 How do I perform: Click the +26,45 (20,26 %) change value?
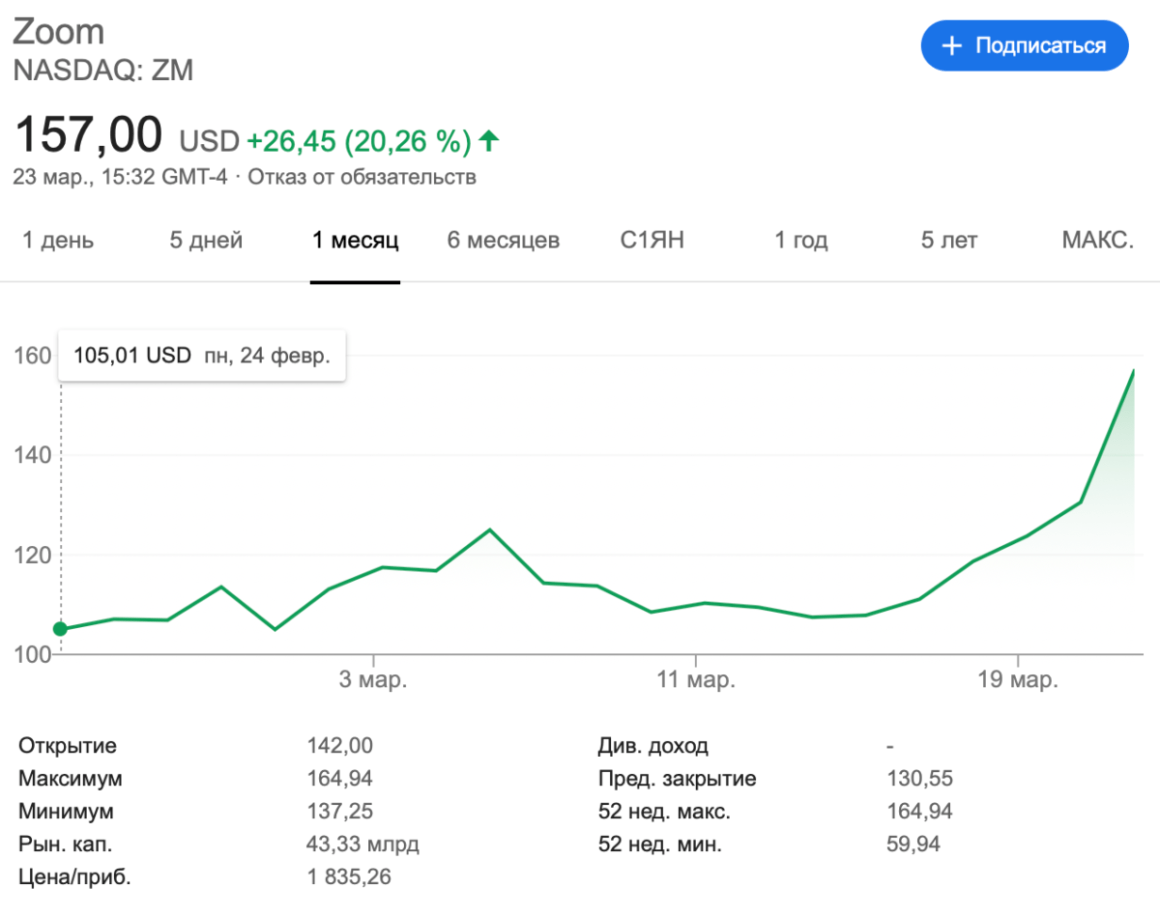pos(359,141)
